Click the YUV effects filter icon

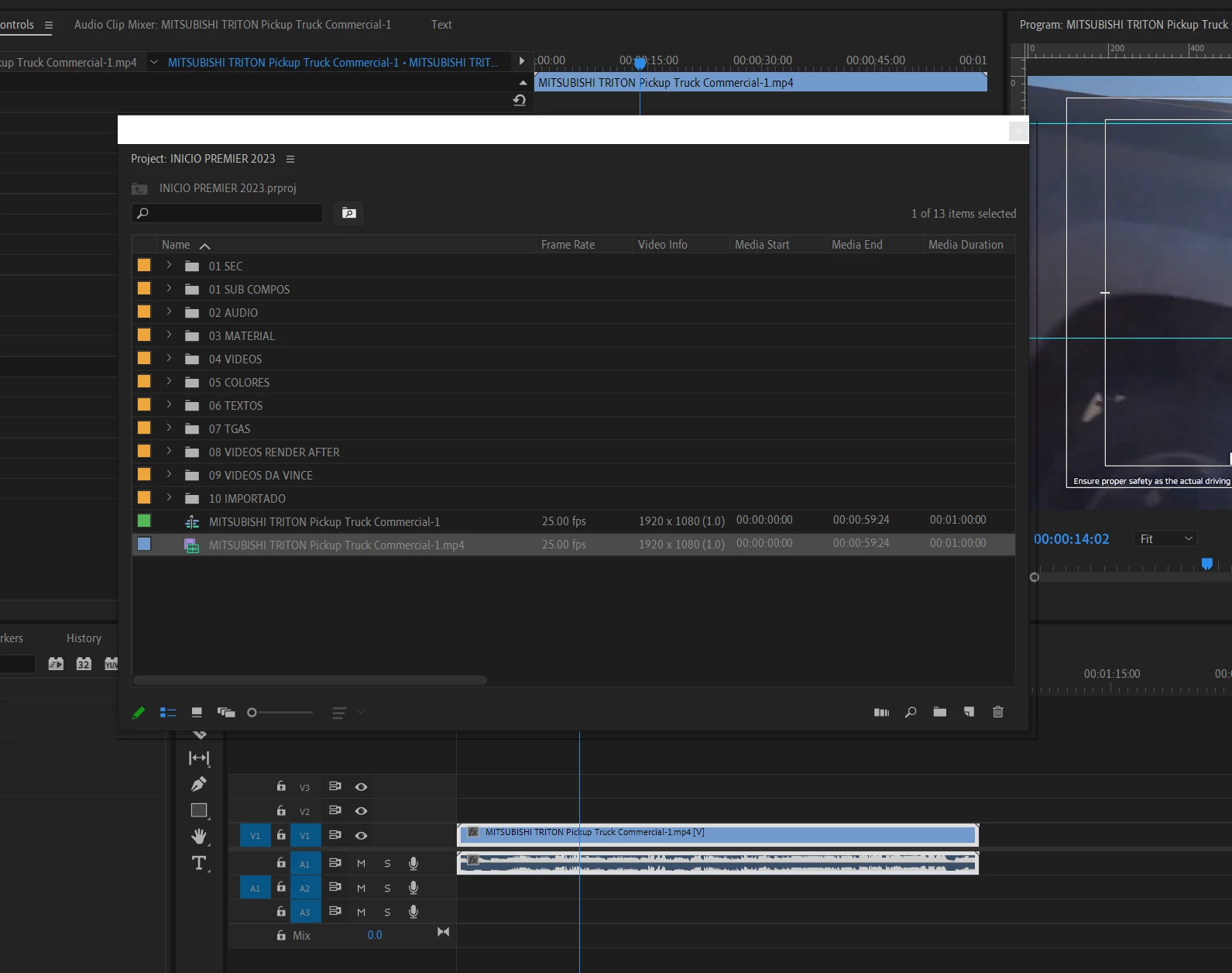112,664
